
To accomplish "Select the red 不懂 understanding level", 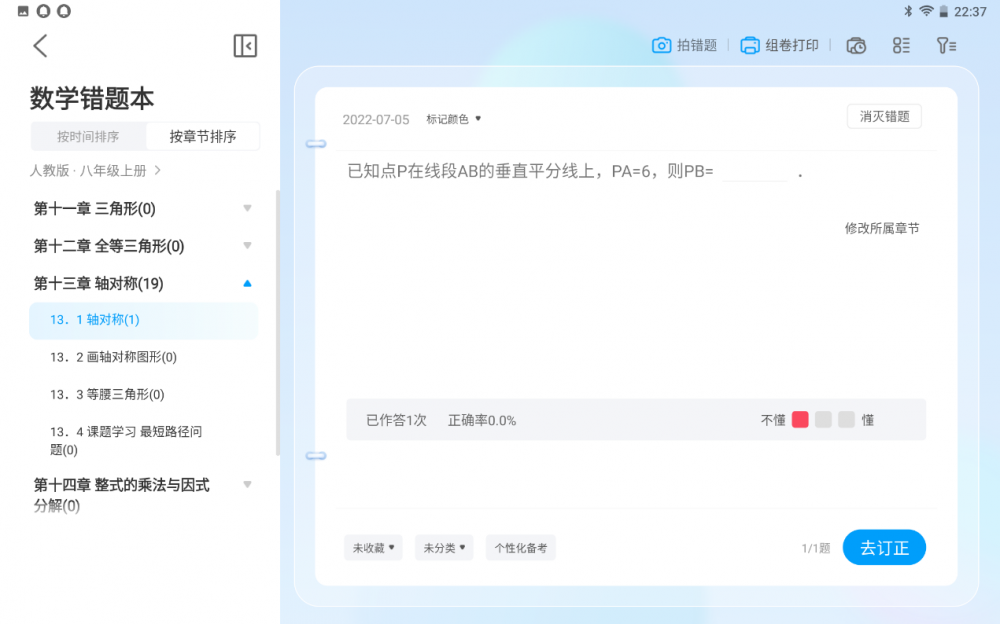I will [x=800, y=420].
